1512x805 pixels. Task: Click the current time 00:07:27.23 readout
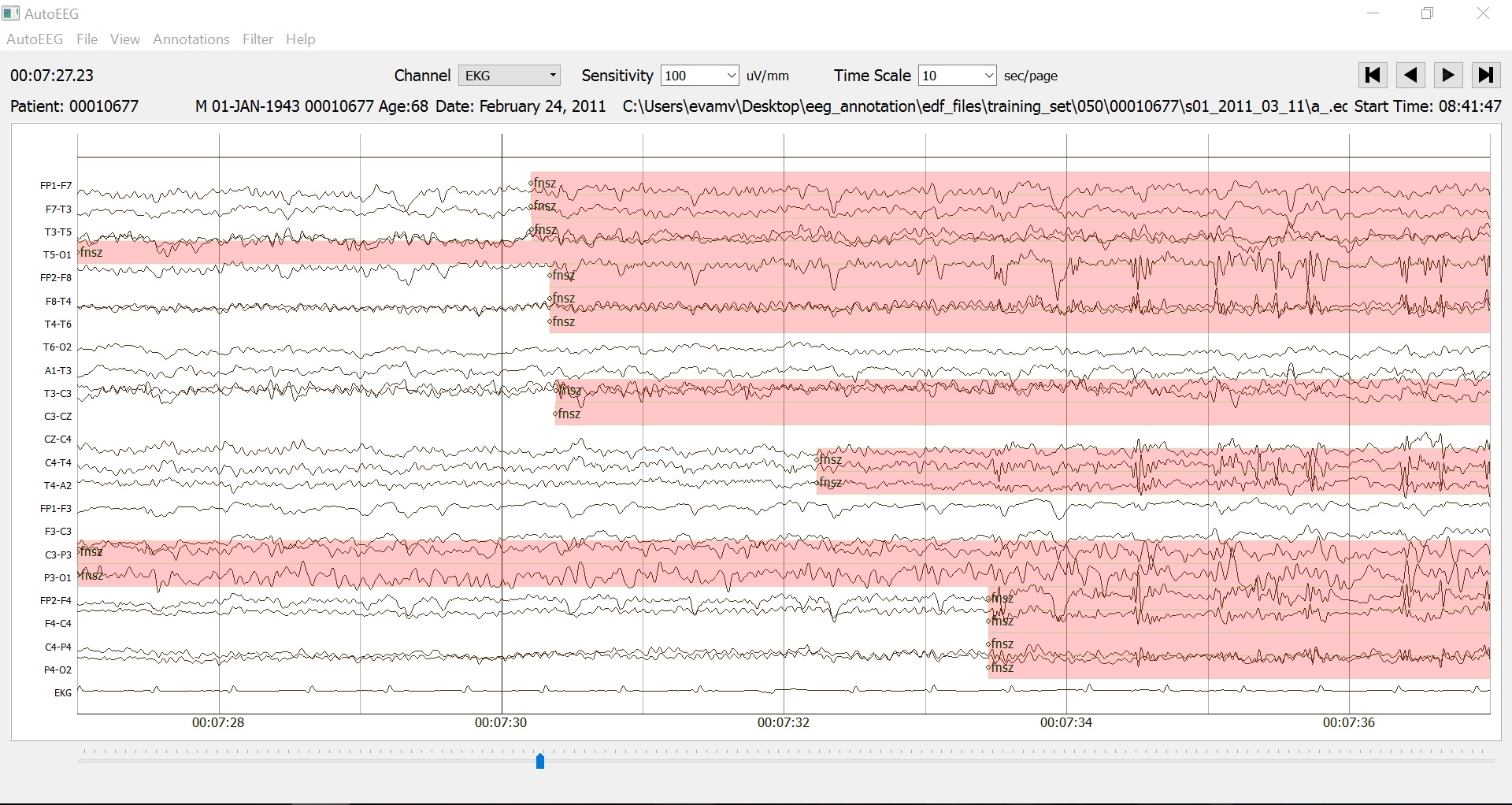(x=52, y=76)
